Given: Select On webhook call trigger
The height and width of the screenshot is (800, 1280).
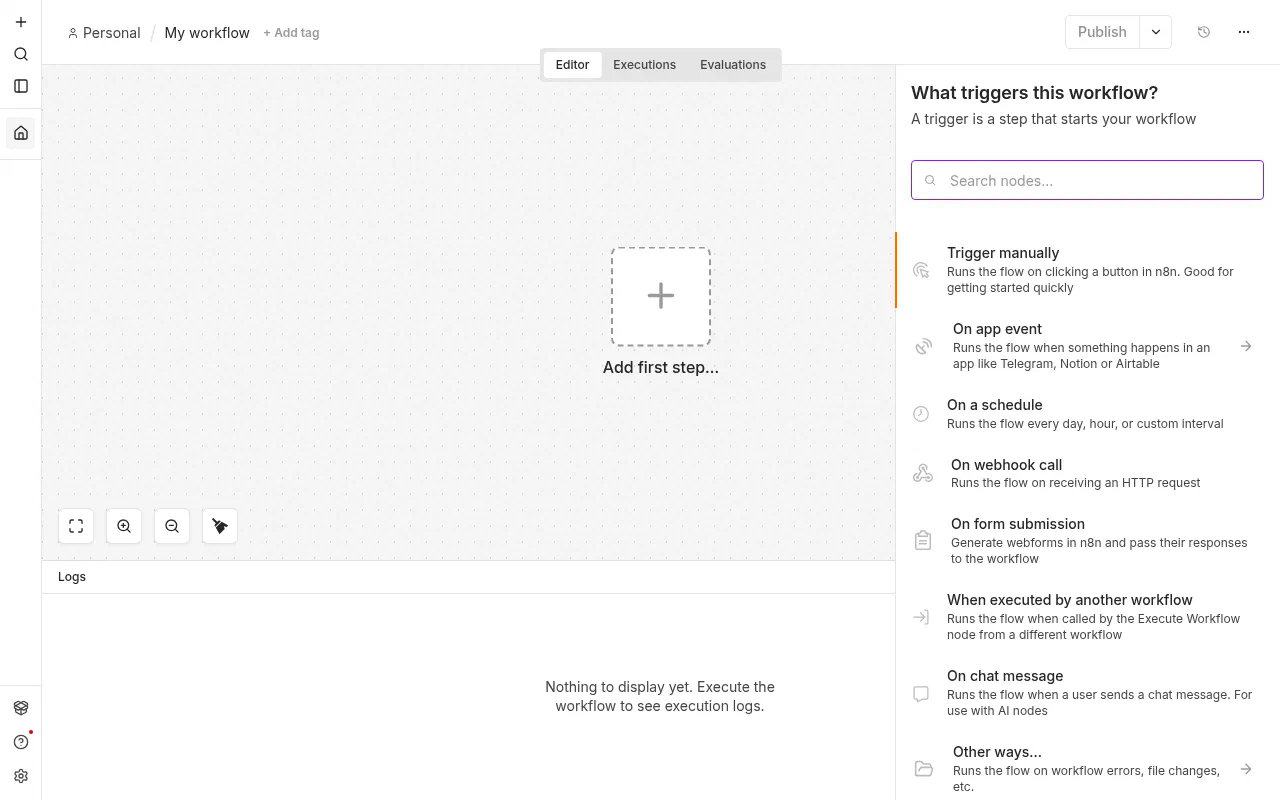Looking at the screenshot, I should tap(1088, 473).
